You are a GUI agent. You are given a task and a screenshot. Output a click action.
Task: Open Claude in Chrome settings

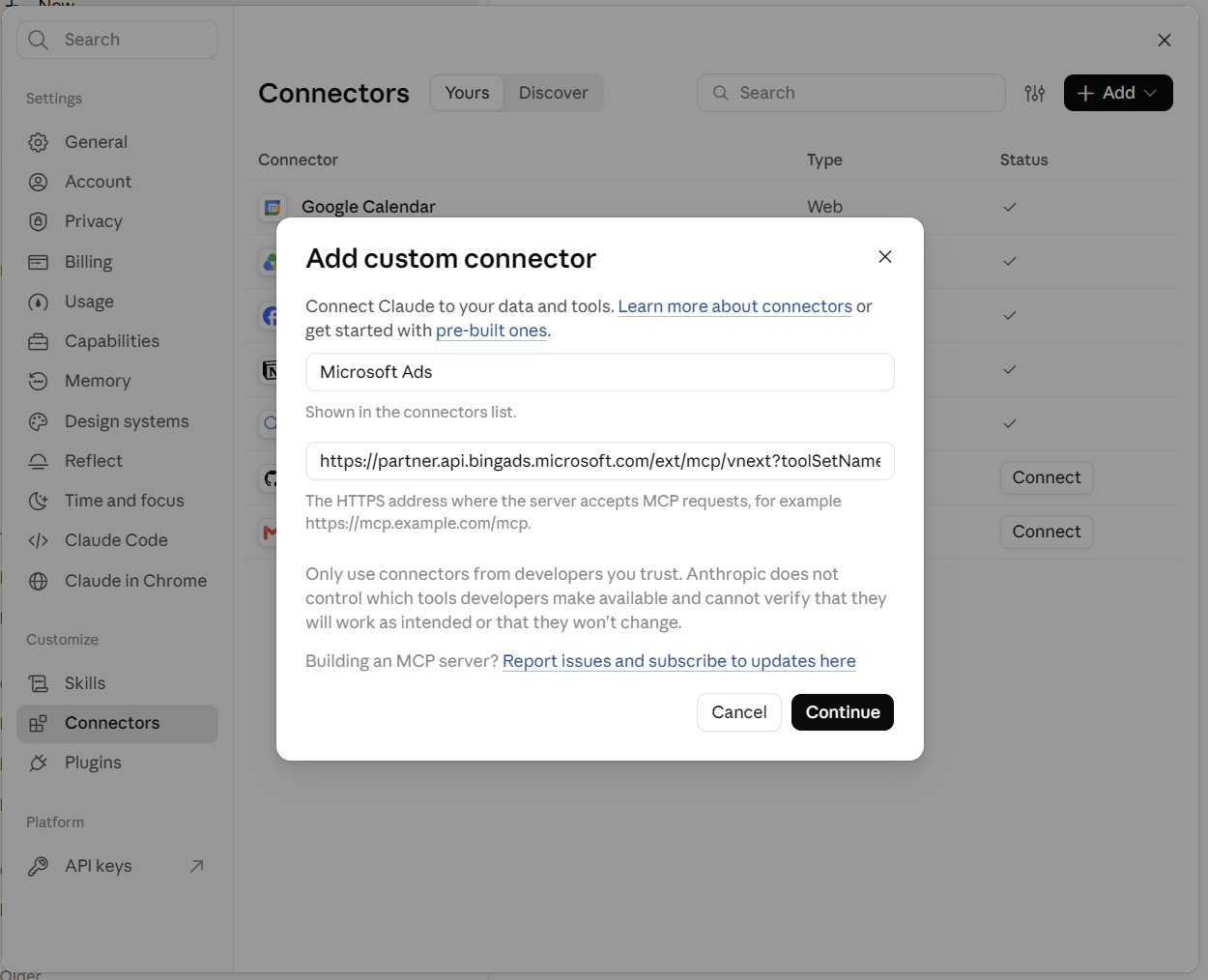click(x=117, y=581)
